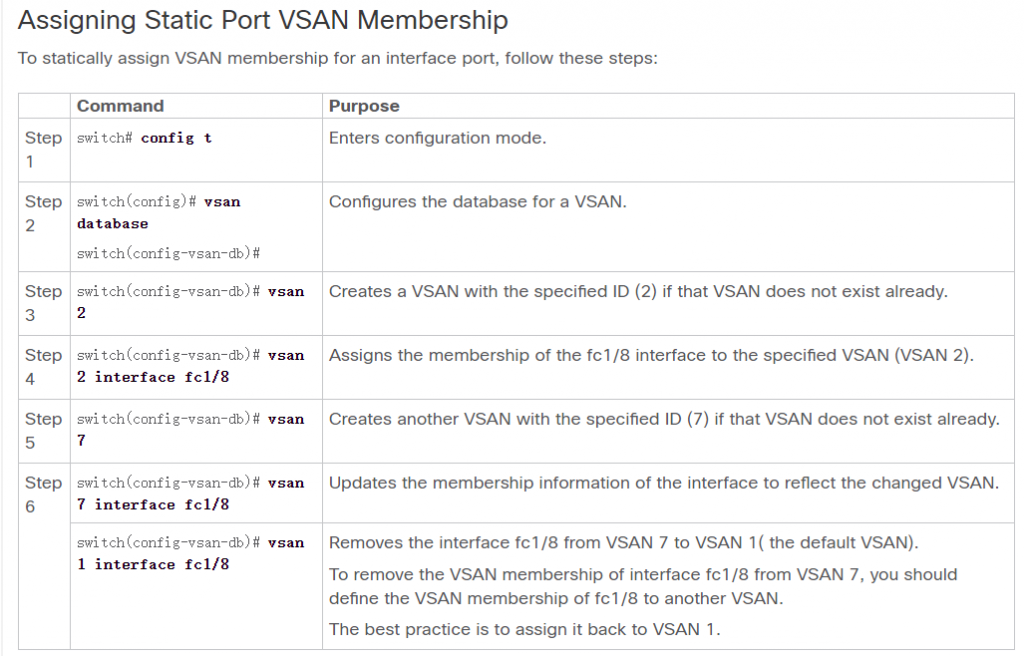The height and width of the screenshot is (656, 1024).
Task: Click the "vsan 7 interface fc1/8" command
Action: coord(190,494)
